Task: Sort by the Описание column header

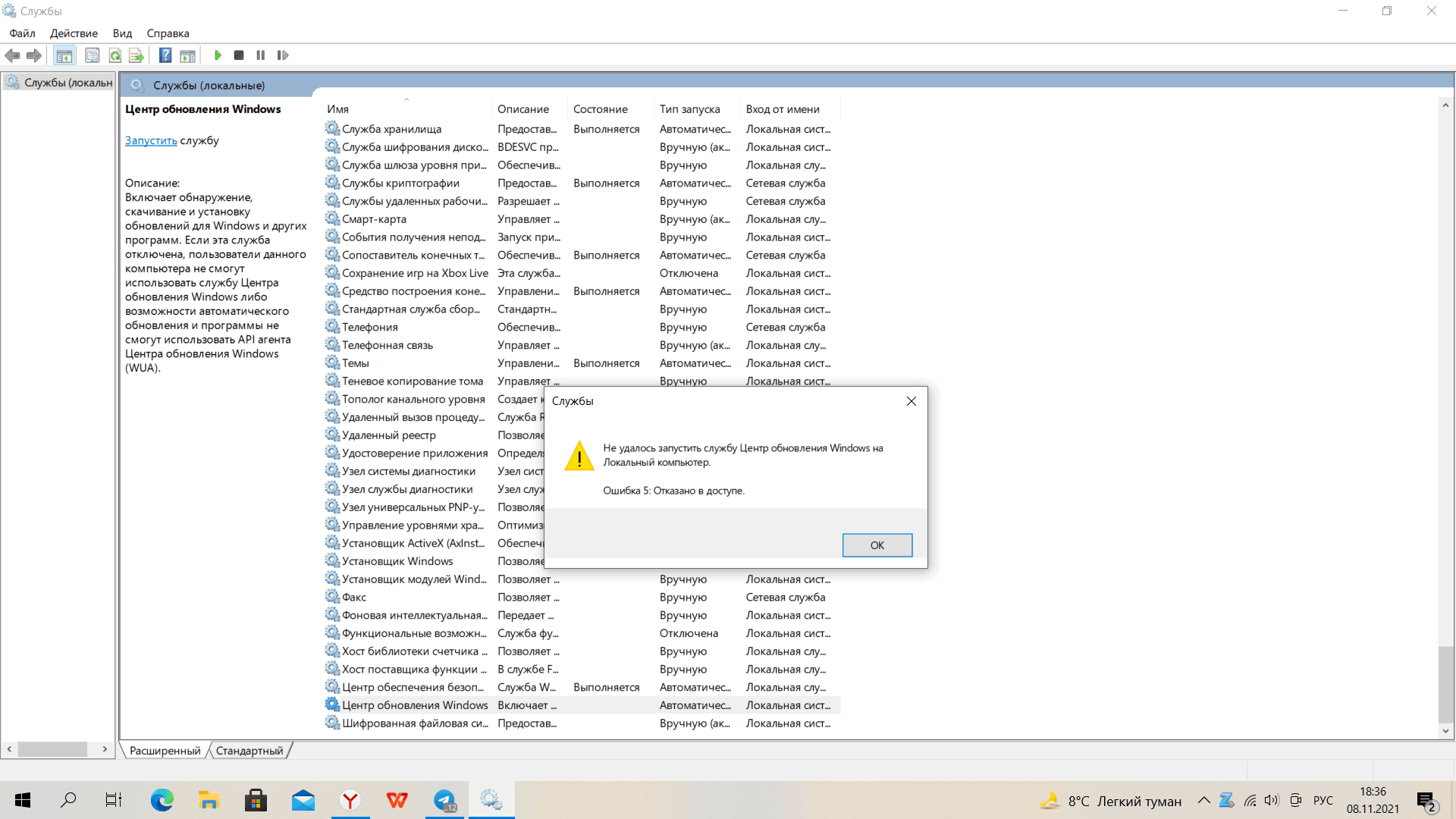Action: click(529, 109)
